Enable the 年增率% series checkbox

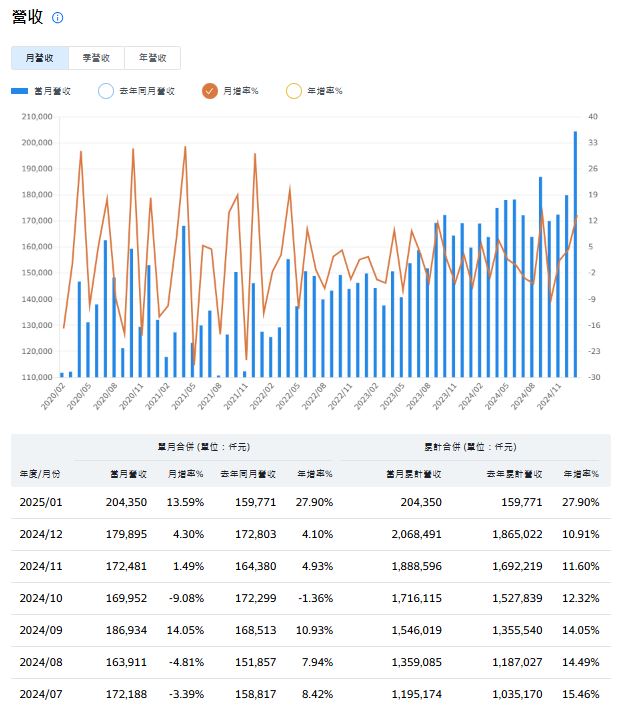(294, 91)
